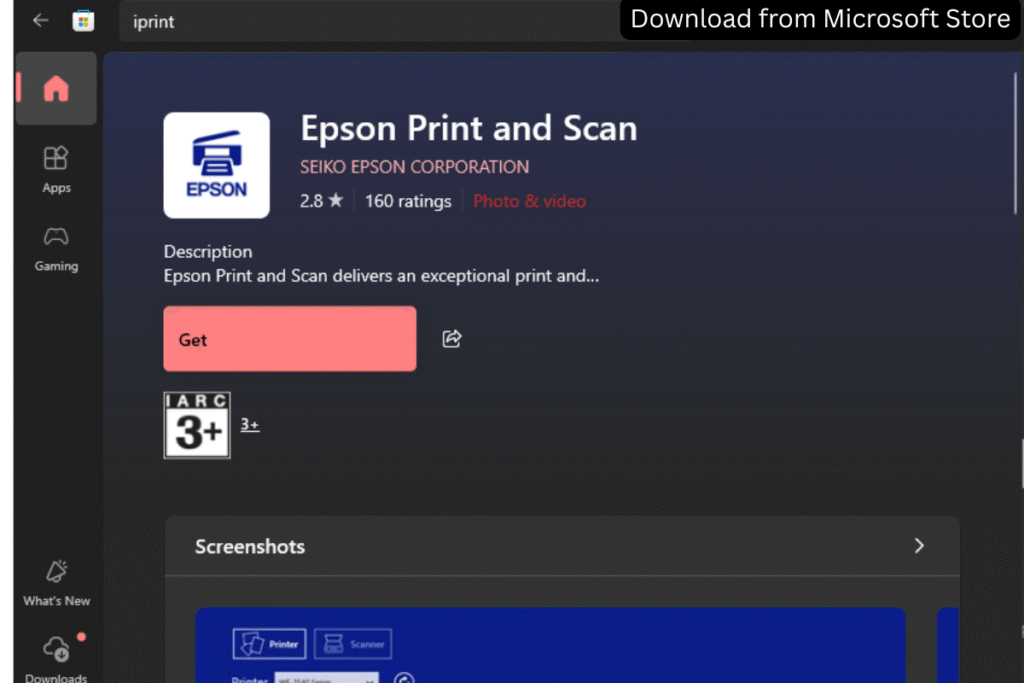The height and width of the screenshot is (683, 1024).
Task: Click the Printer tab in the screenshot
Action: [269, 644]
